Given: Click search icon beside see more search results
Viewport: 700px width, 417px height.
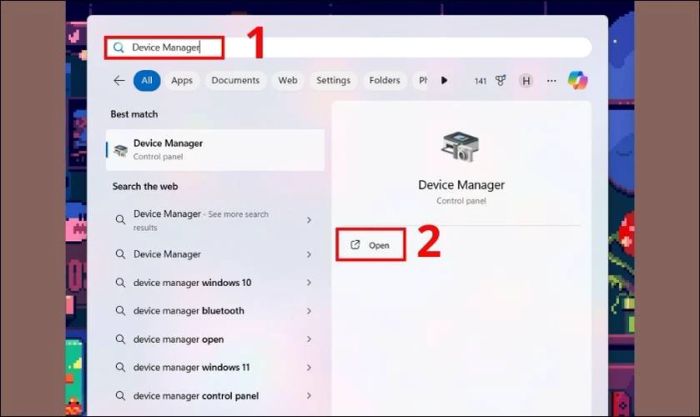Looking at the screenshot, I should (x=120, y=220).
